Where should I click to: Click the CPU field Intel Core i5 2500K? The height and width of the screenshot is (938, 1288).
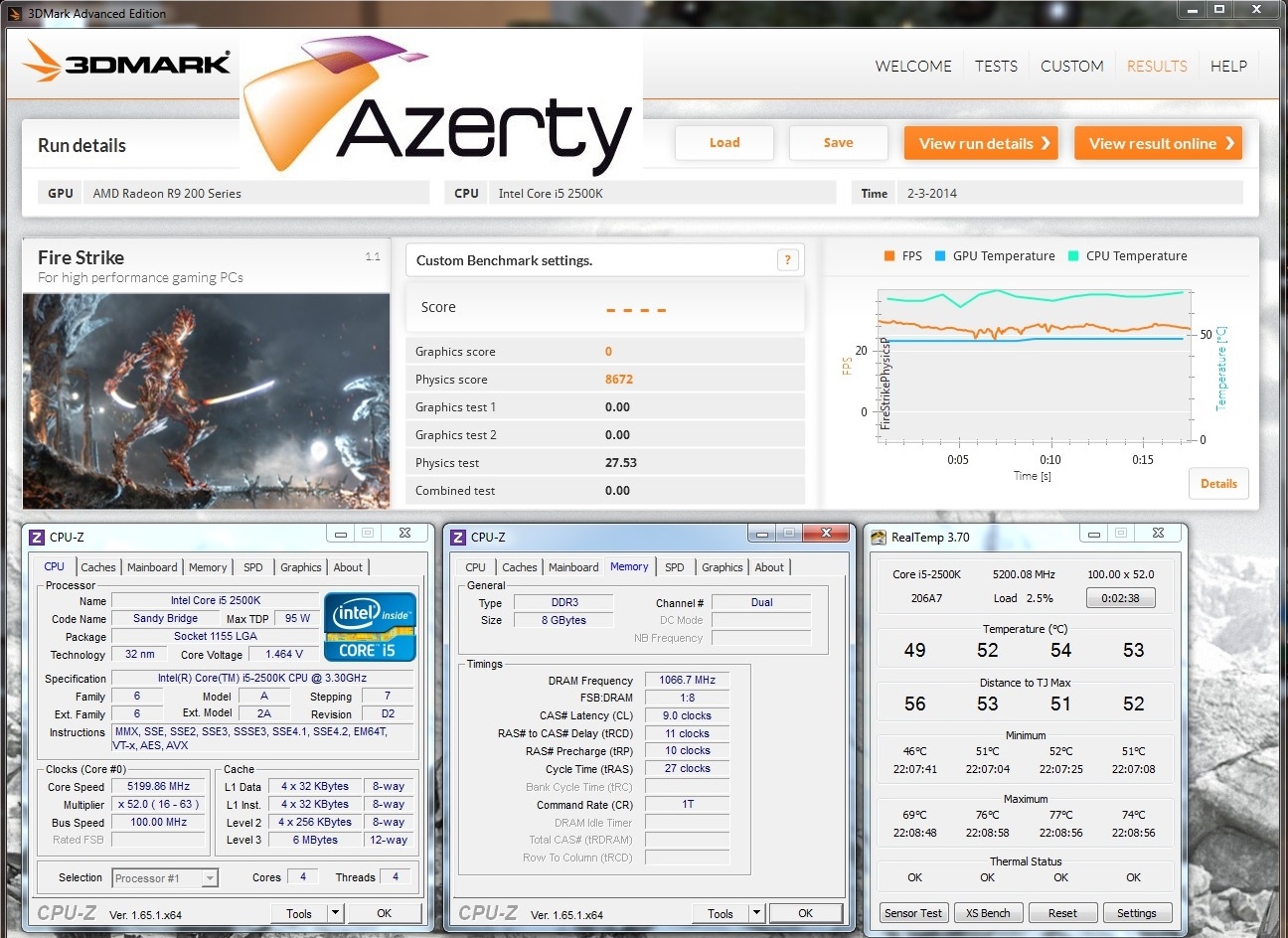point(662,194)
